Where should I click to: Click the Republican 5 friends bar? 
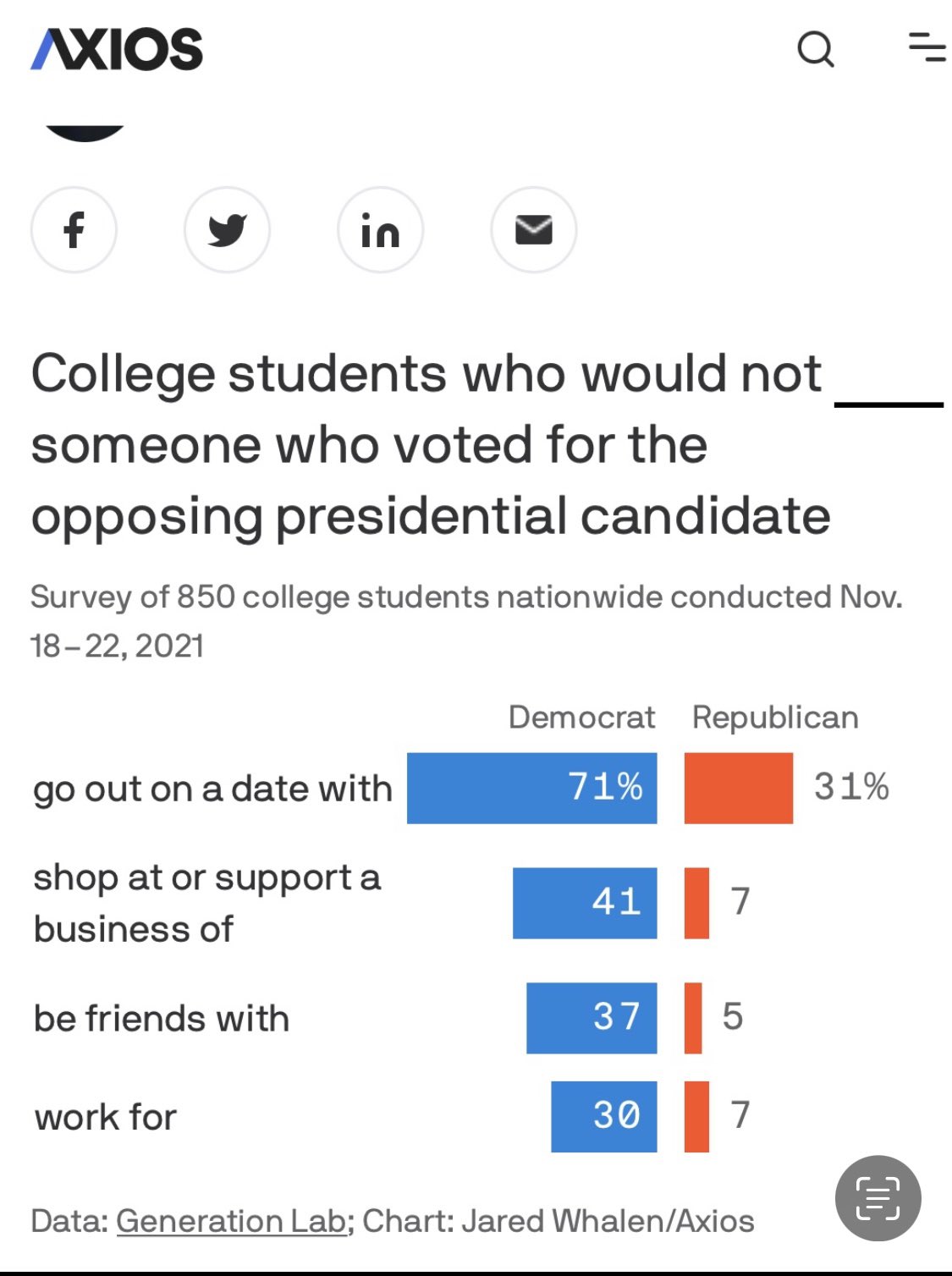[693, 1018]
